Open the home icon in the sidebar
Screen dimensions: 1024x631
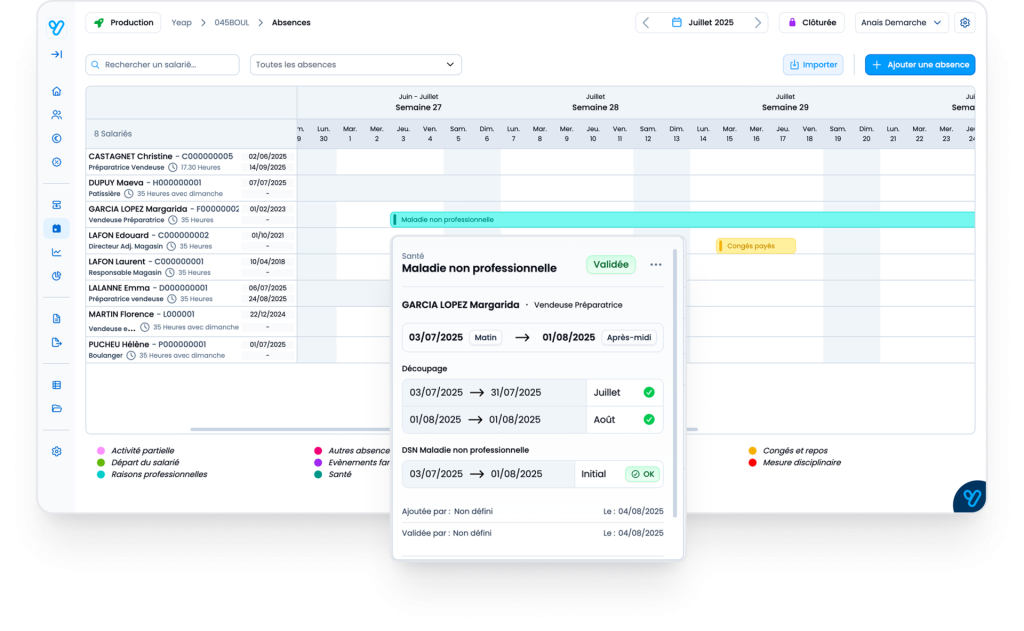coord(56,91)
